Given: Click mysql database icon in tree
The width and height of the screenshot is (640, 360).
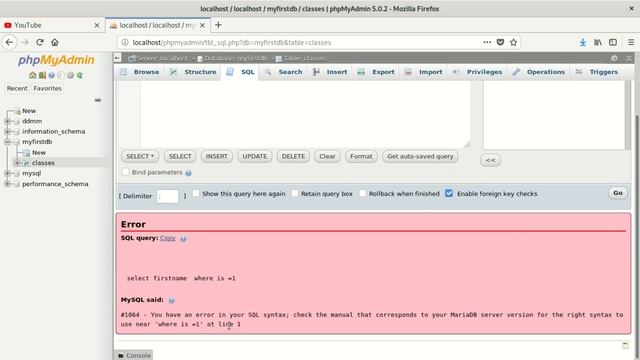Looking at the screenshot, I should click(17, 173).
